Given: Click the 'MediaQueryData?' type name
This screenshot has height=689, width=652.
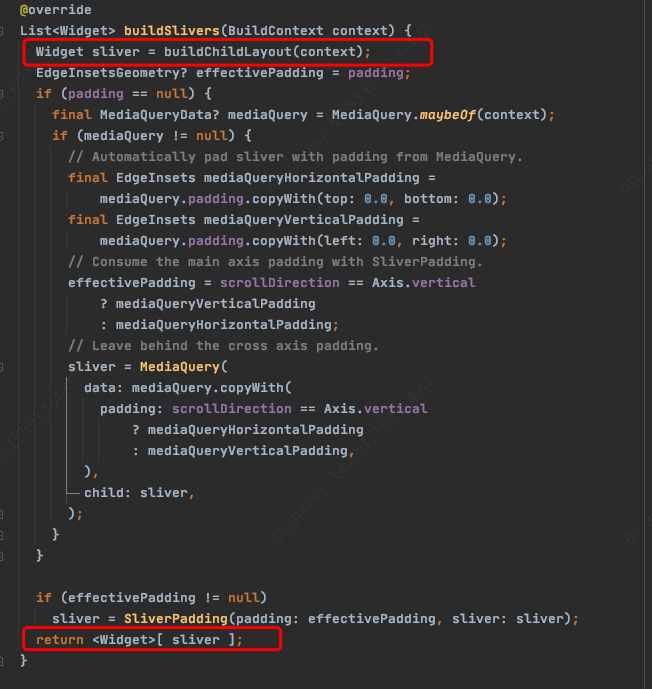Looking at the screenshot, I should (159, 115).
